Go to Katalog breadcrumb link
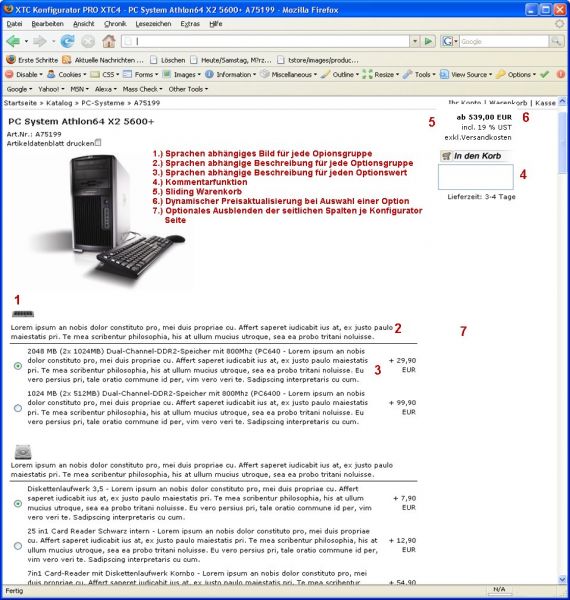The width and height of the screenshot is (570, 600). 59,103
